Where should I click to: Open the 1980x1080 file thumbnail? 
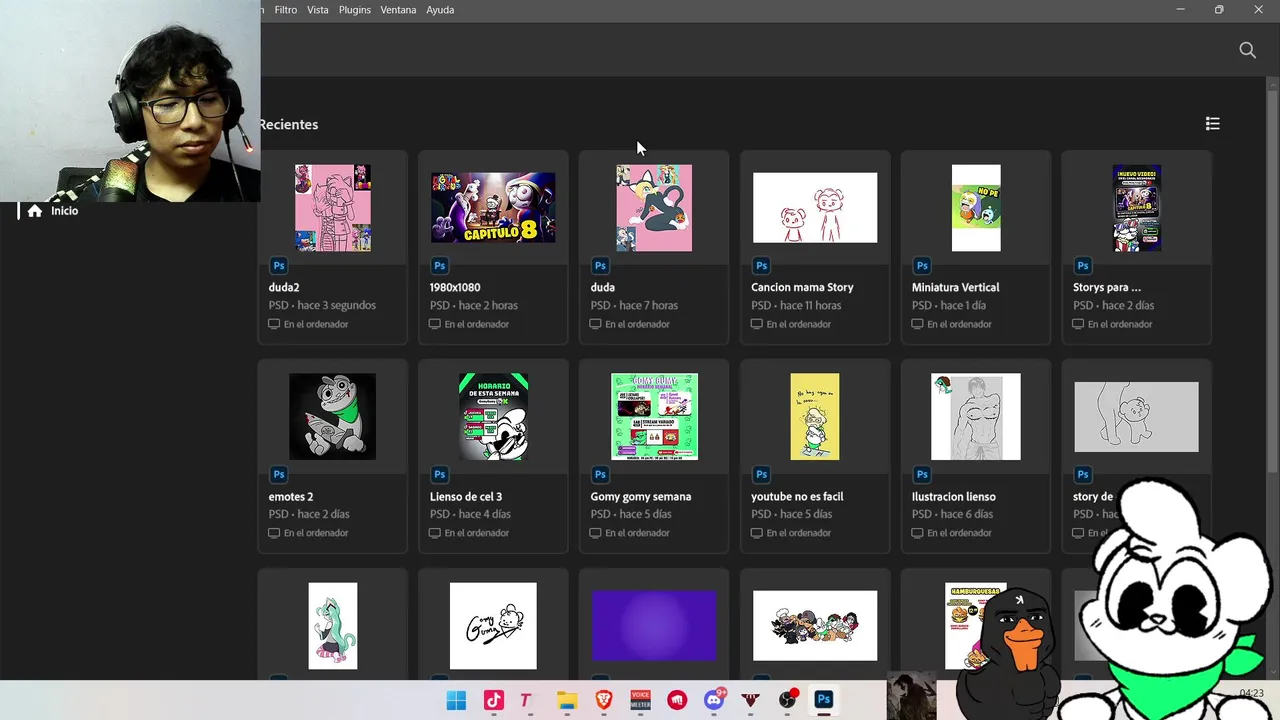tap(493, 208)
